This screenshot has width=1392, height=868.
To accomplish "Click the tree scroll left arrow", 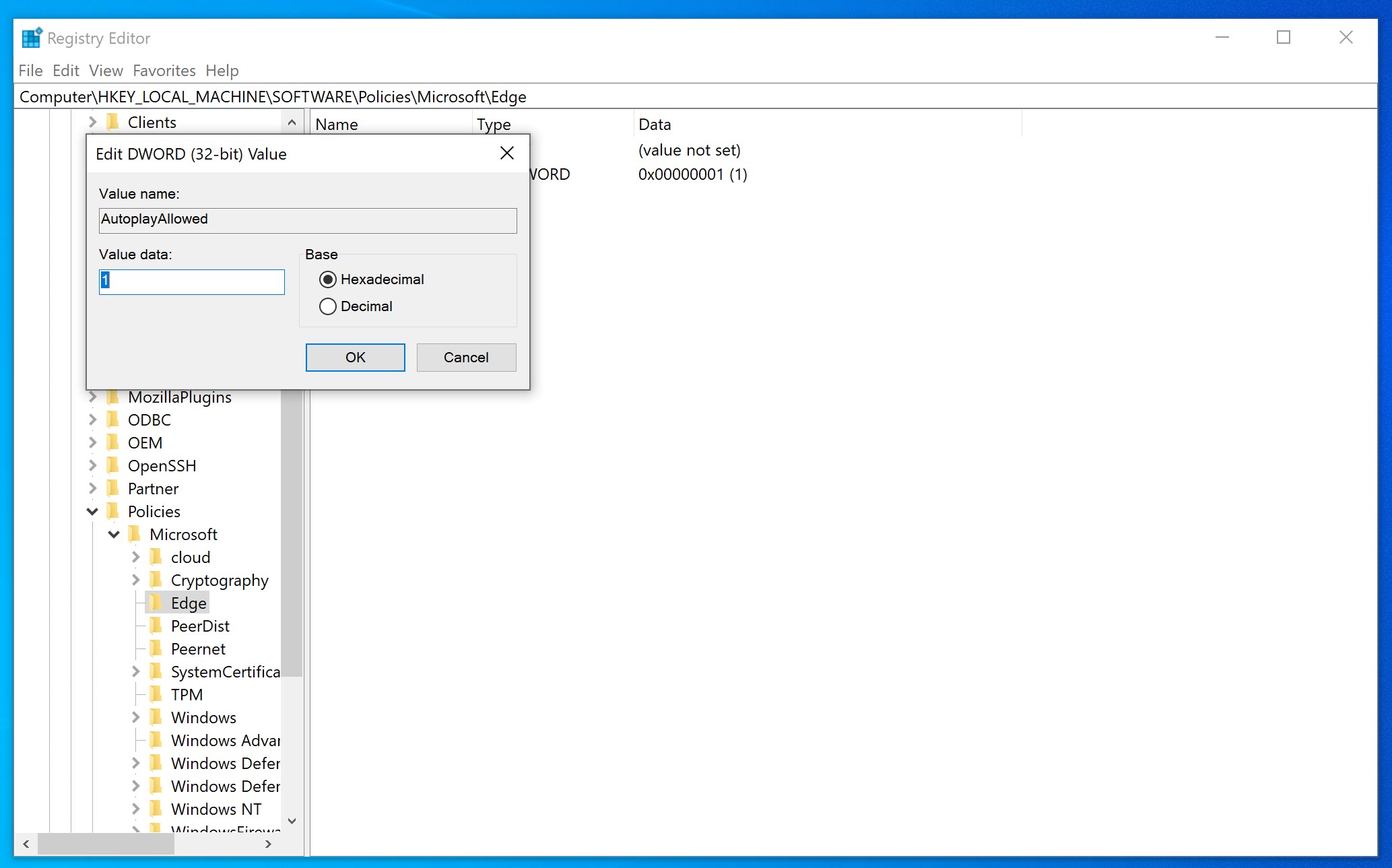I will click(x=26, y=844).
